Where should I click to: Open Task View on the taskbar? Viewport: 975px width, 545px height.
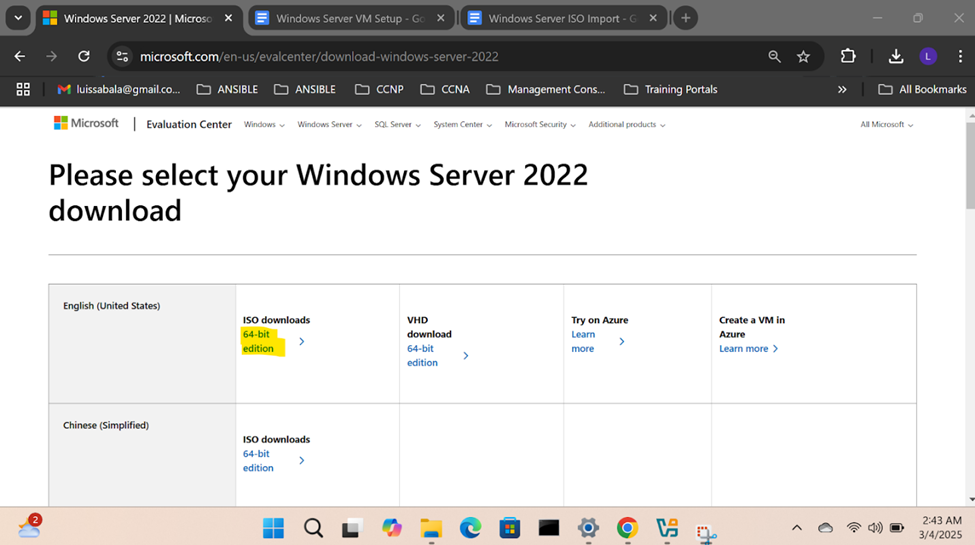[353, 528]
